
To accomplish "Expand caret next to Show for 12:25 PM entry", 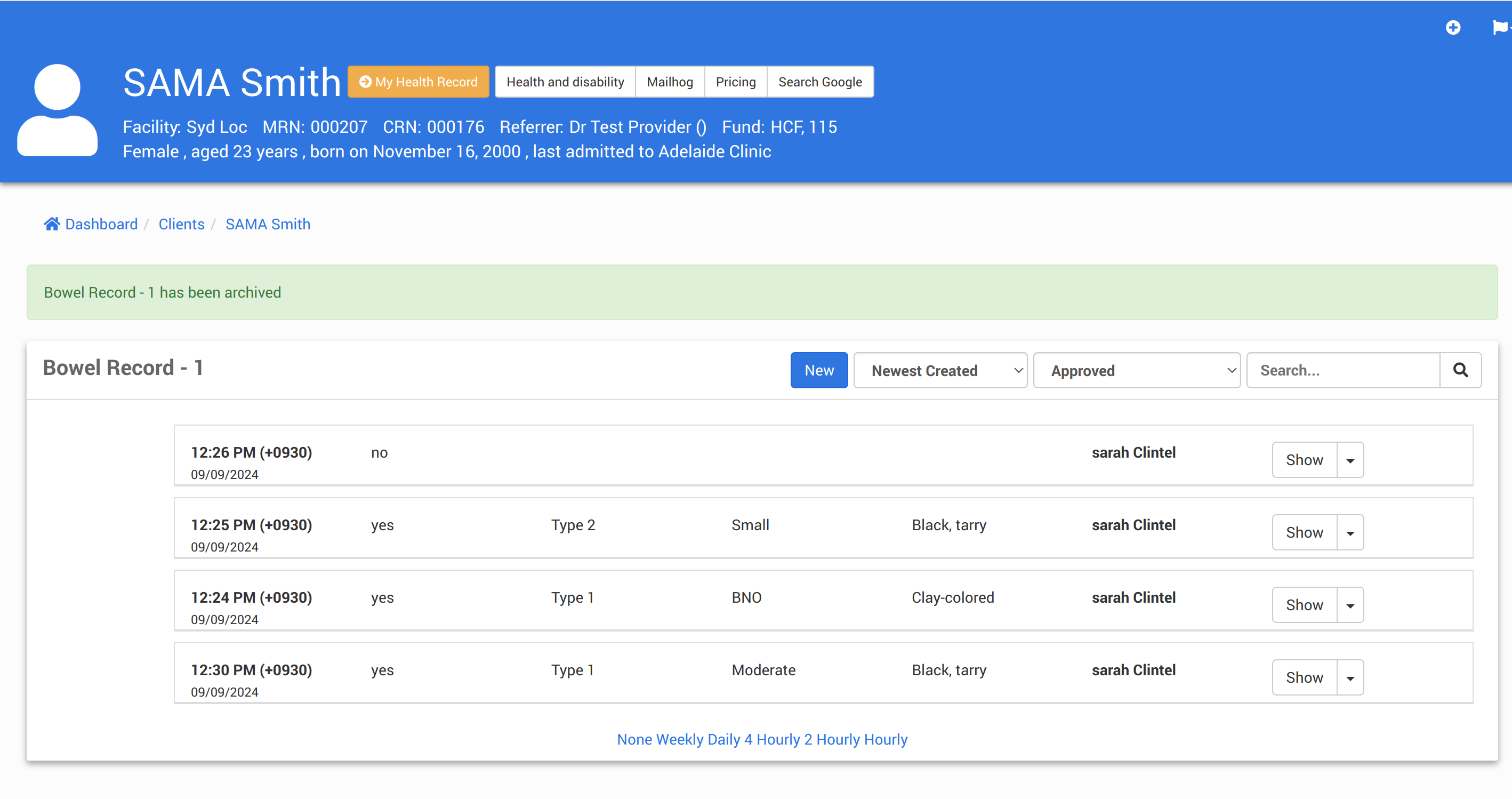I will (1350, 532).
